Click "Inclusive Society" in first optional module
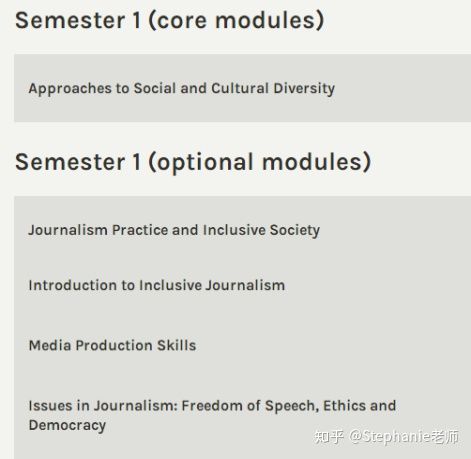 click(261, 230)
